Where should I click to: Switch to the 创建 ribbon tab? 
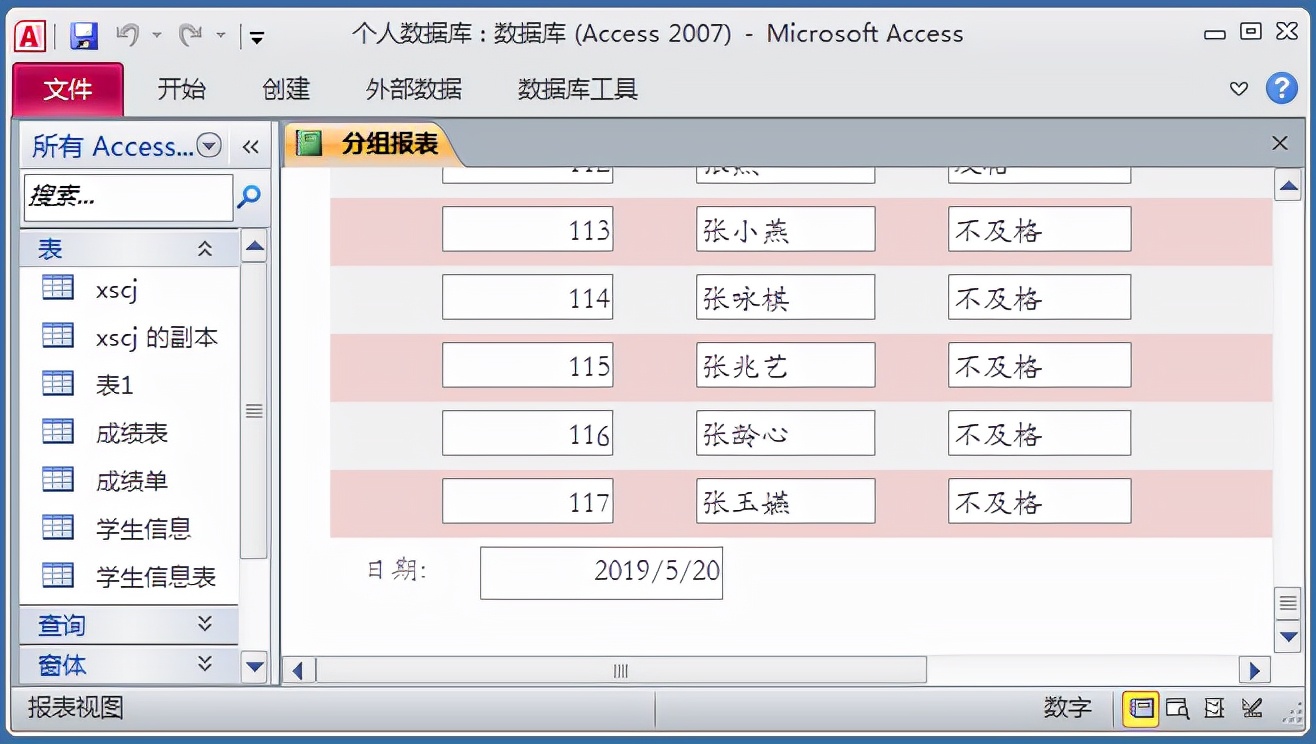(285, 89)
